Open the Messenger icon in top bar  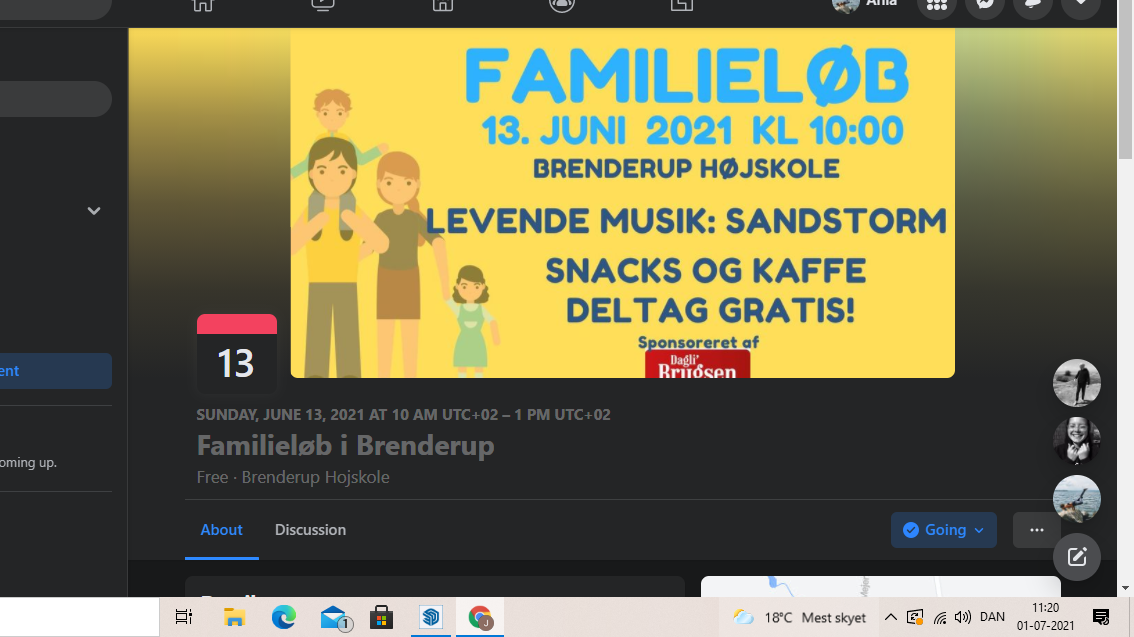pyautogui.click(x=984, y=4)
